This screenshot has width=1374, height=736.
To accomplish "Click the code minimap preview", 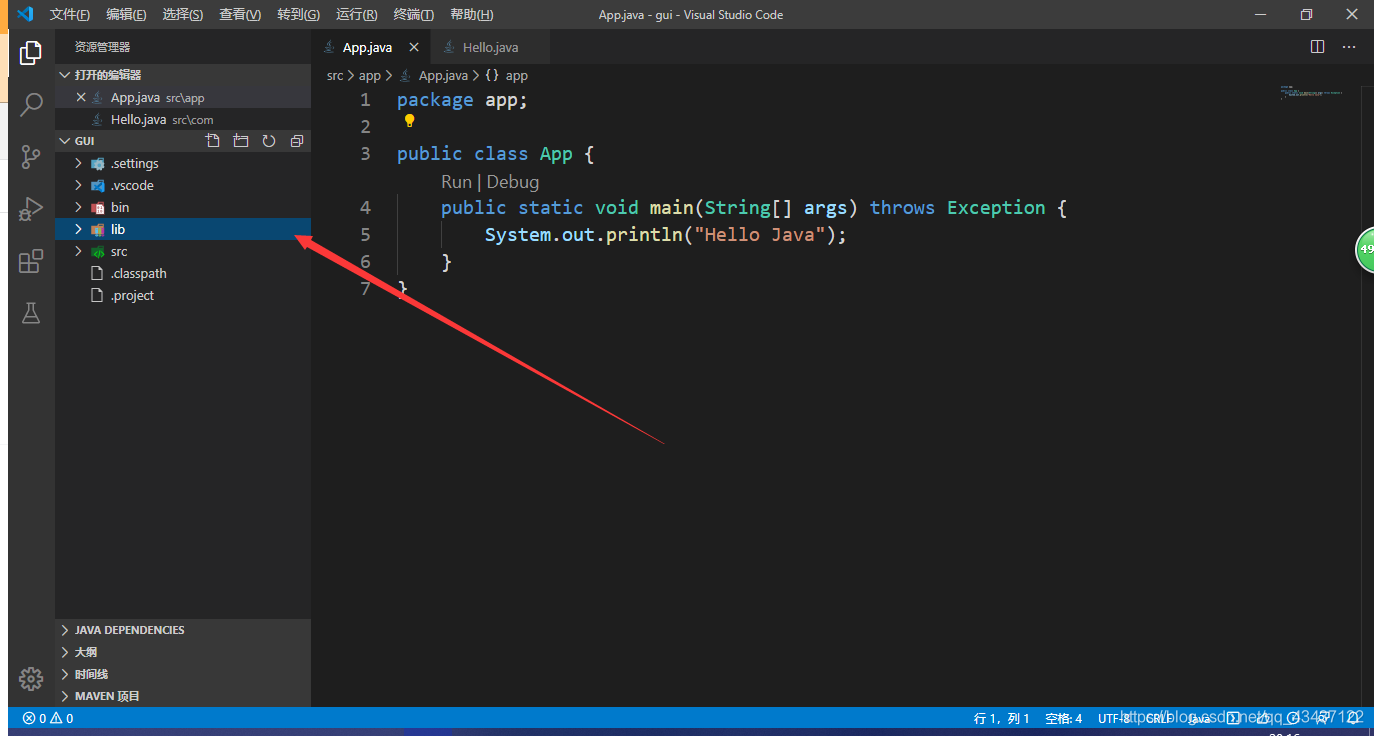I will [x=1311, y=92].
